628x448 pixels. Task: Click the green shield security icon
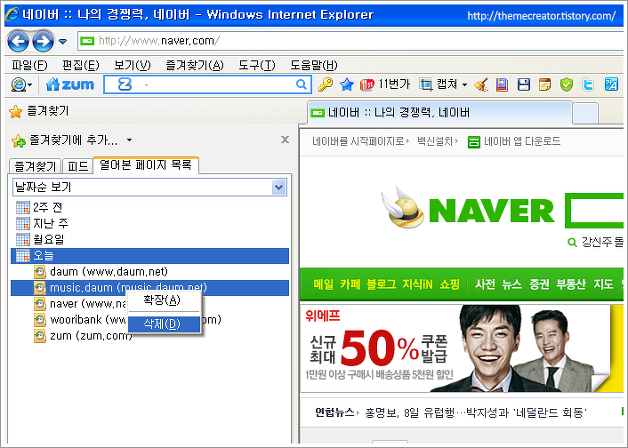click(566, 84)
